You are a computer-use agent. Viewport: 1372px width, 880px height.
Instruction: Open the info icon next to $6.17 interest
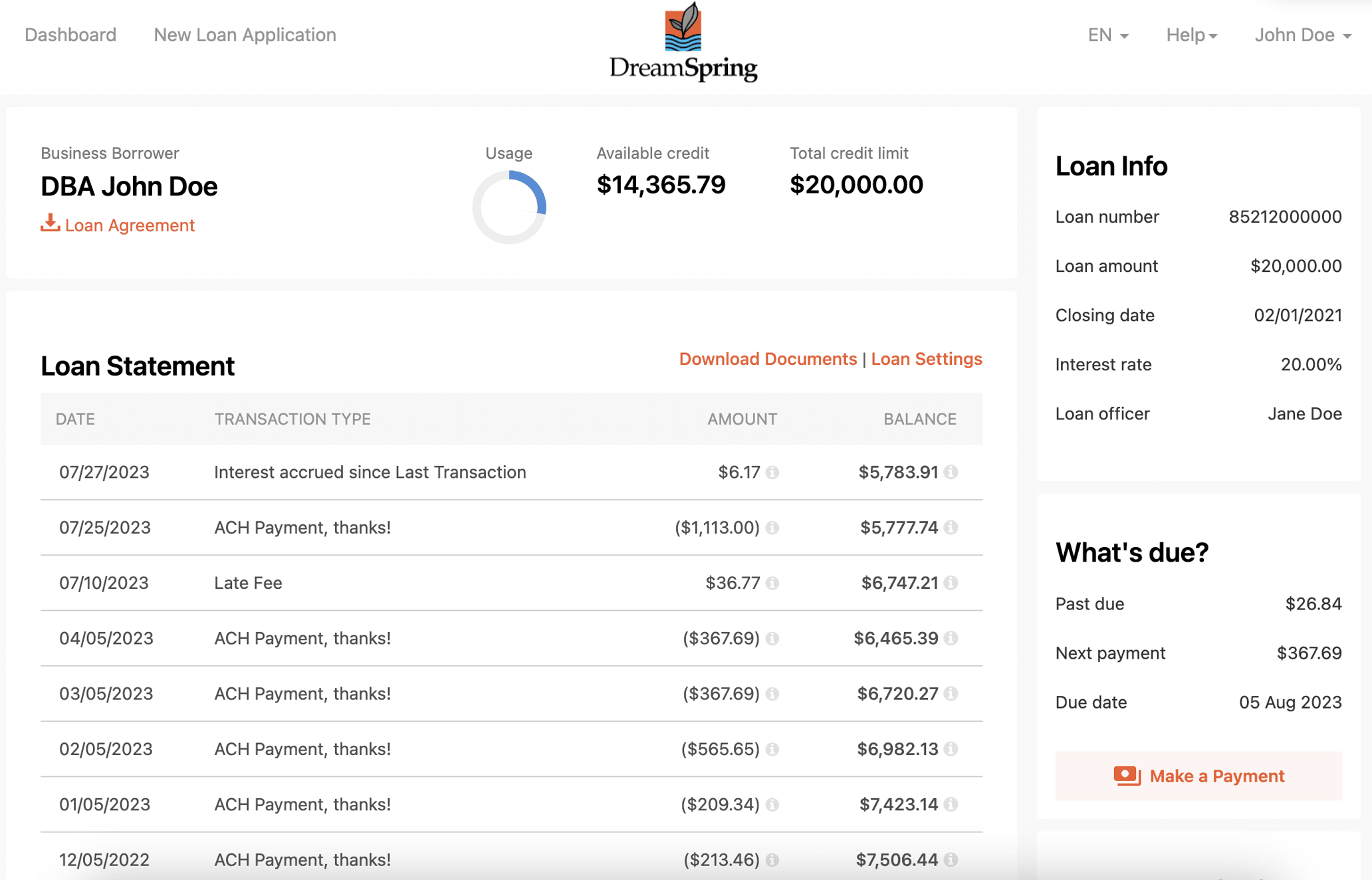click(x=772, y=473)
